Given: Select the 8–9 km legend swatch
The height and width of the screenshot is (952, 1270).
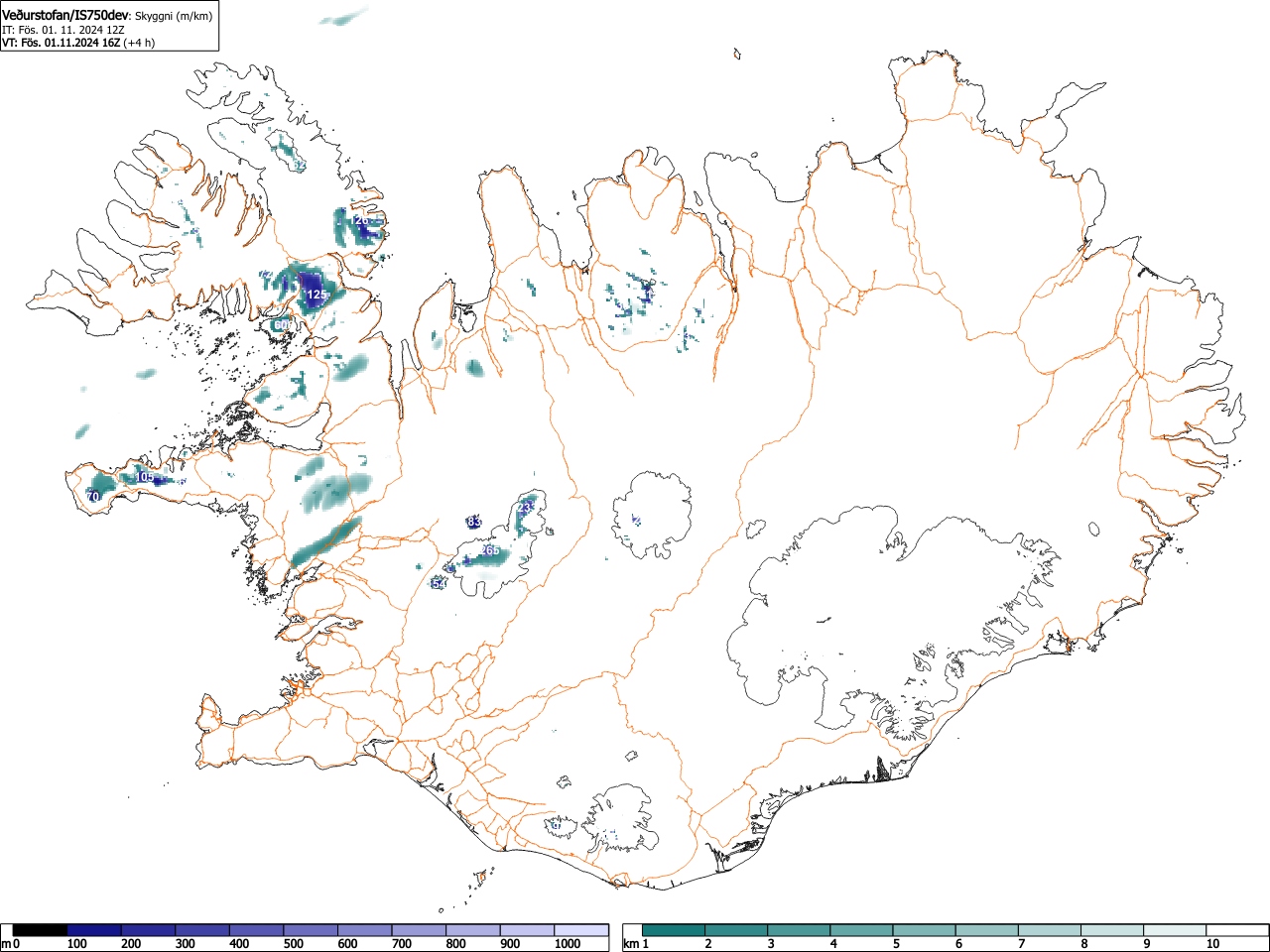Looking at the screenshot, I should tap(1111, 930).
